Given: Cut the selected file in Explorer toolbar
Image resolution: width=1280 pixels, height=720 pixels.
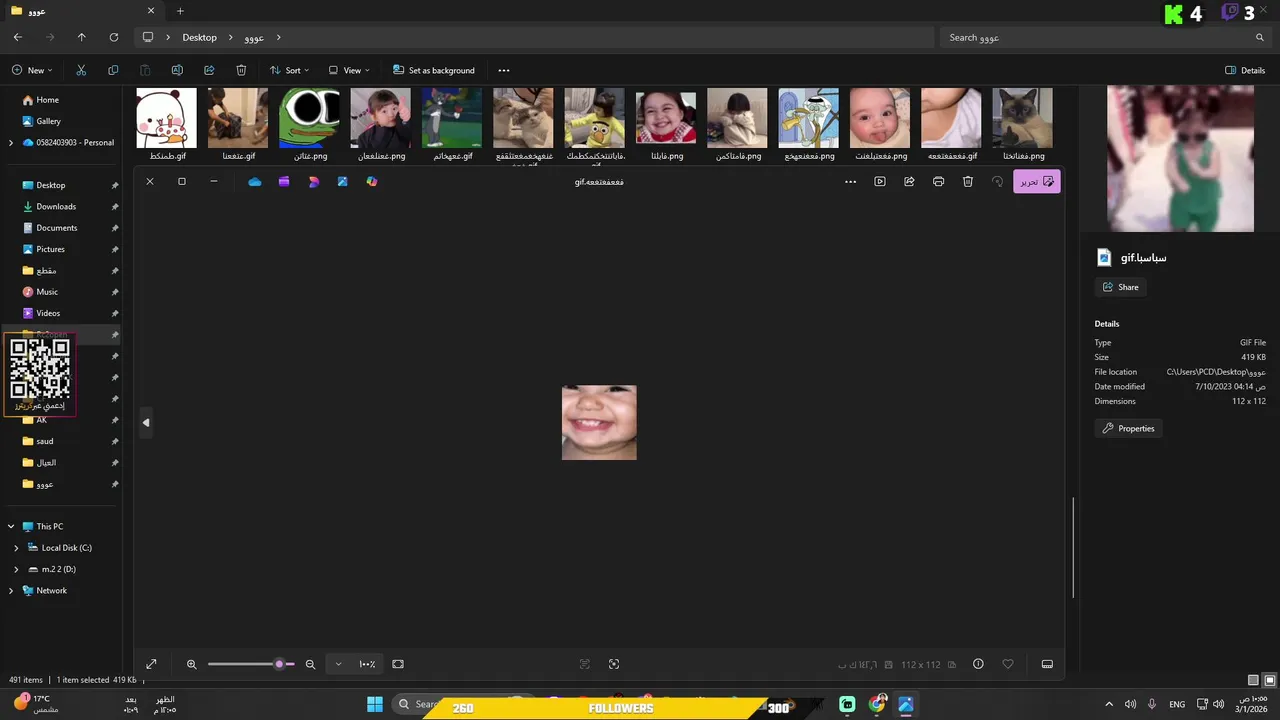Looking at the screenshot, I should pyautogui.click(x=81, y=70).
